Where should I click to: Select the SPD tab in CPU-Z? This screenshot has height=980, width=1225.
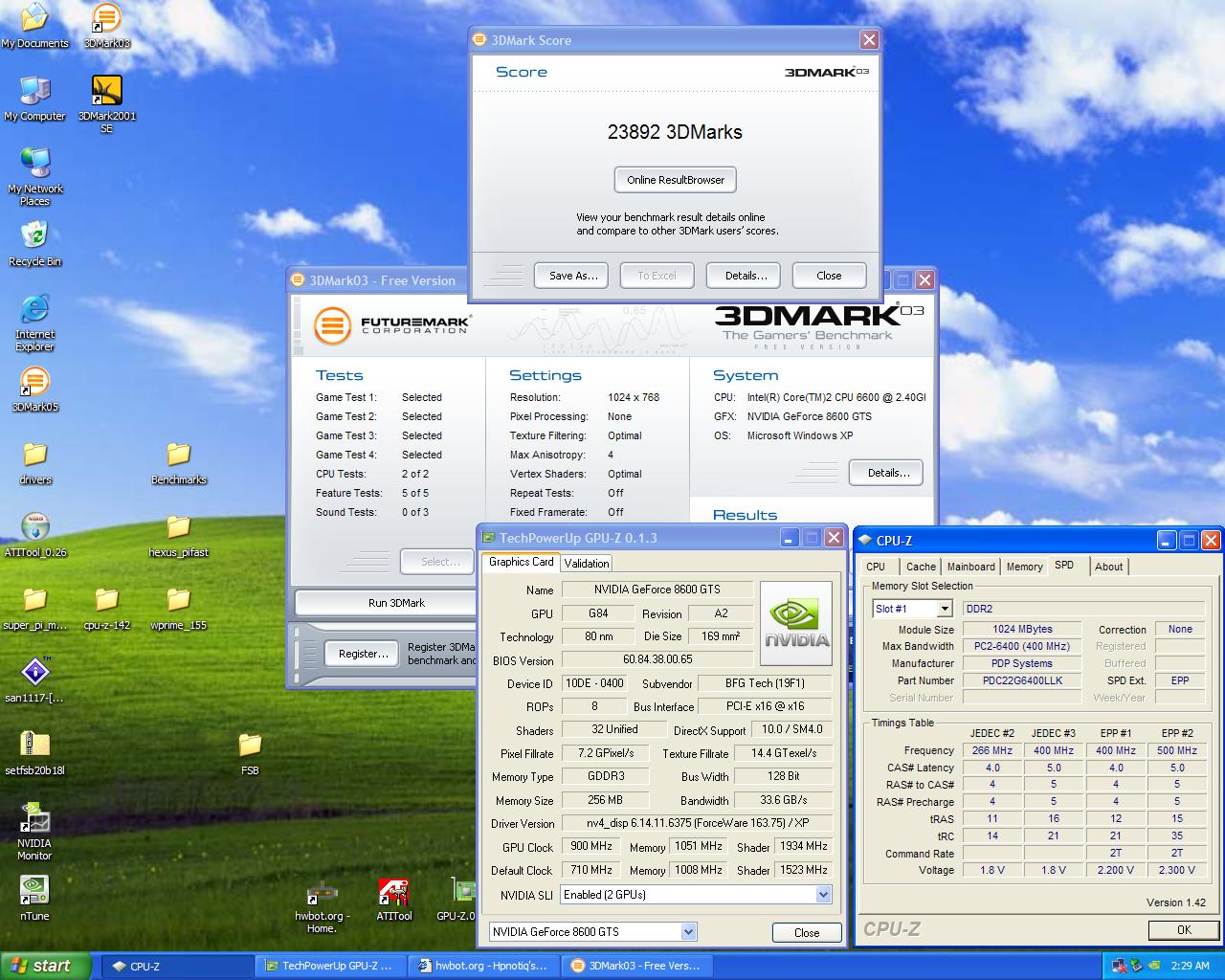click(1064, 566)
